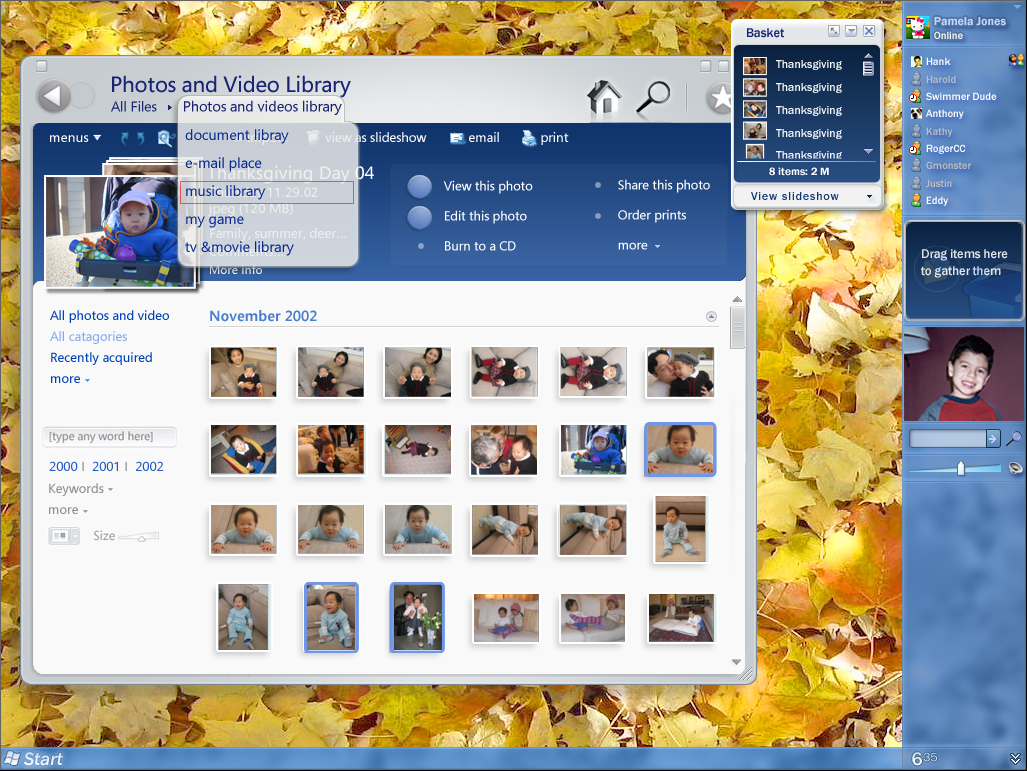The height and width of the screenshot is (771, 1027).
Task: Click RogerCC's status icon
Action: (916, 149)
